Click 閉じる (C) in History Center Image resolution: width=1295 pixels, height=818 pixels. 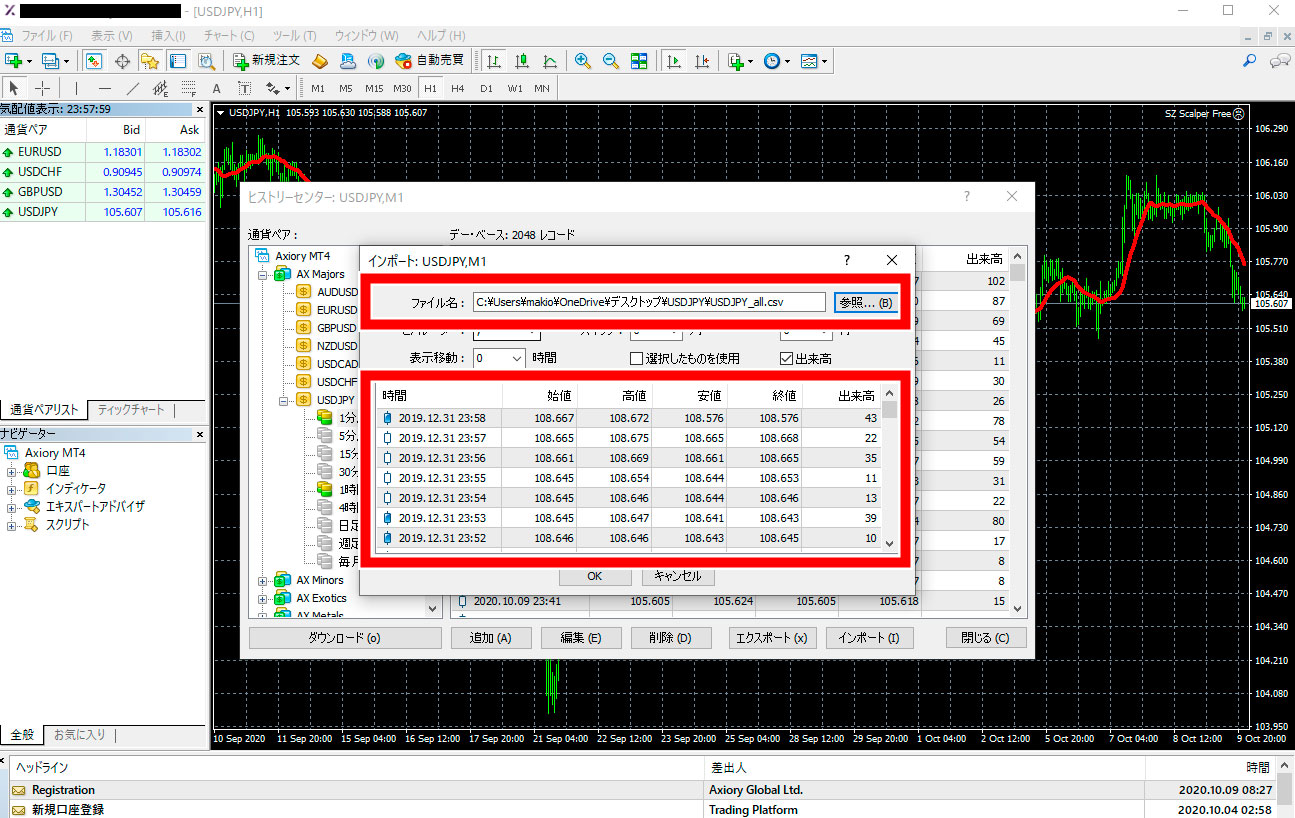pos(986,638)
